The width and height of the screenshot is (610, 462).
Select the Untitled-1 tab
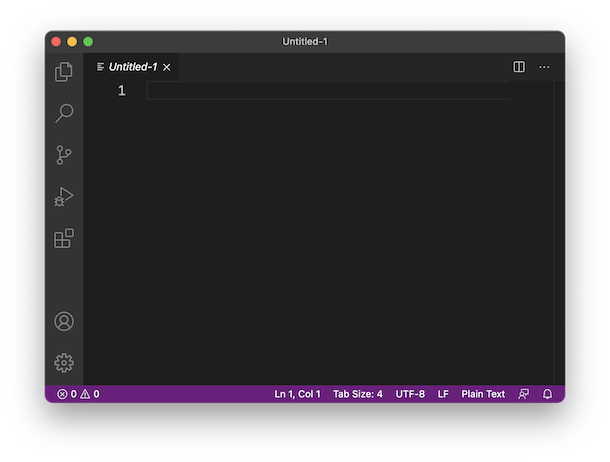click(x=131, y=67)
